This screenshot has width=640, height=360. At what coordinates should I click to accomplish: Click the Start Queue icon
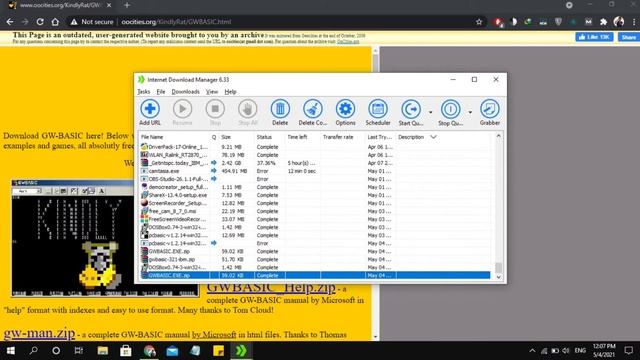pos(411,112)
